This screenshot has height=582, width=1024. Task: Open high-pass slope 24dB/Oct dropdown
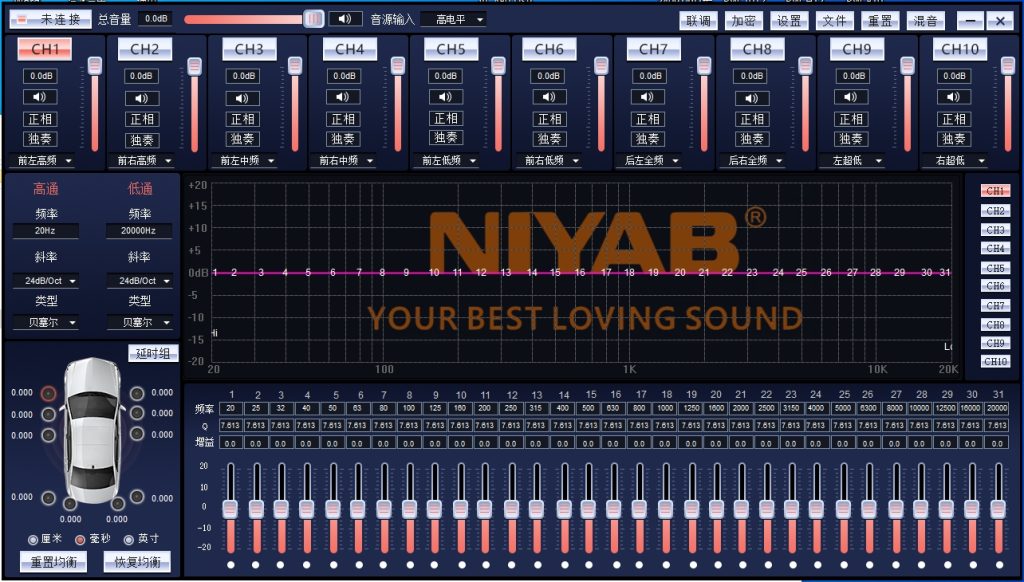point(46,281)
